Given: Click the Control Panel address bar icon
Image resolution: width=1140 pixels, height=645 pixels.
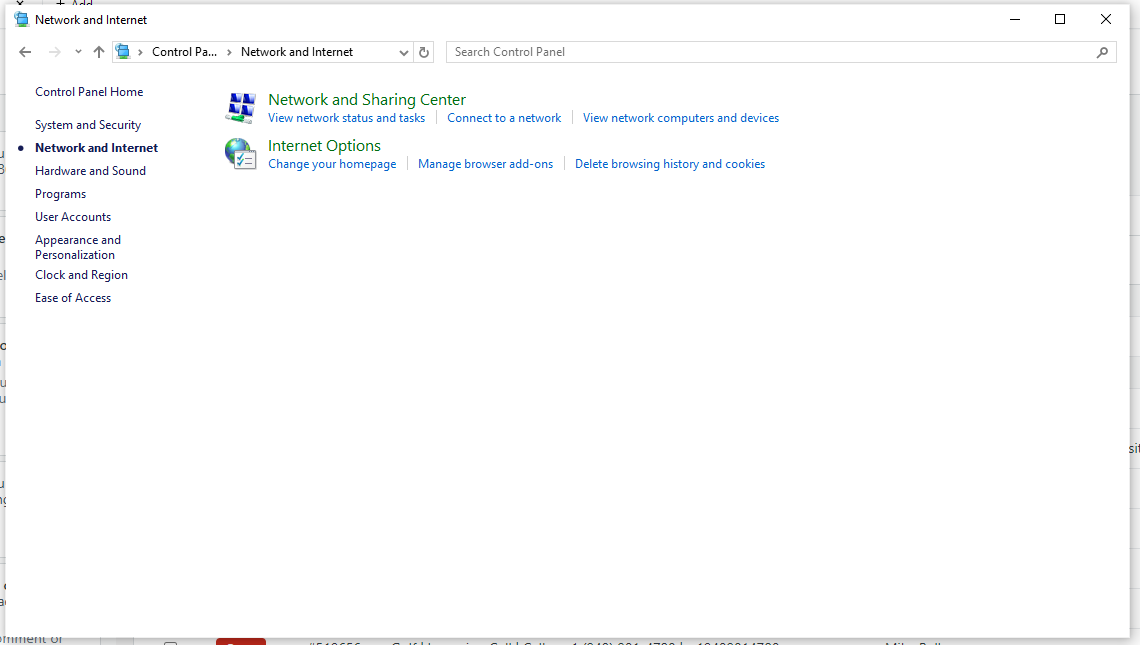Looking at the screenshot, I should 123,52.
